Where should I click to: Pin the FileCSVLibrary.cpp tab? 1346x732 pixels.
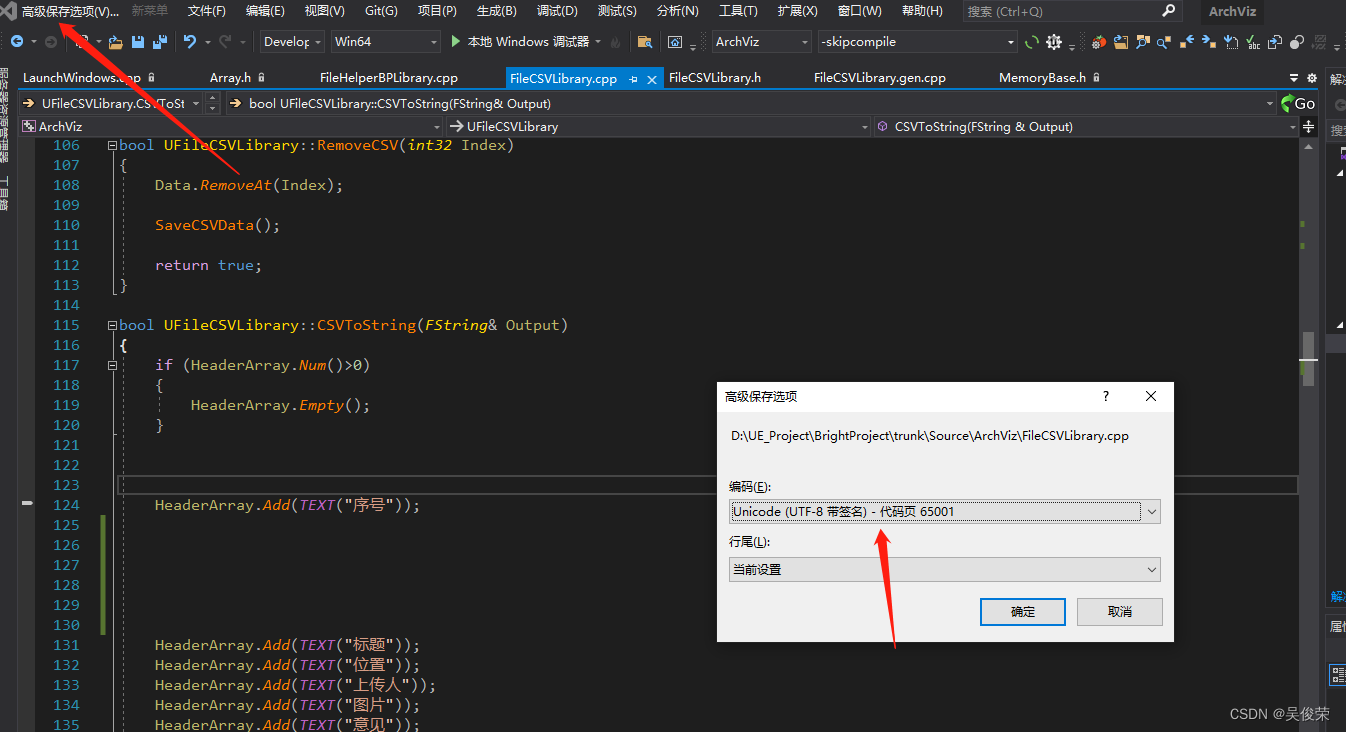[634, 78]
